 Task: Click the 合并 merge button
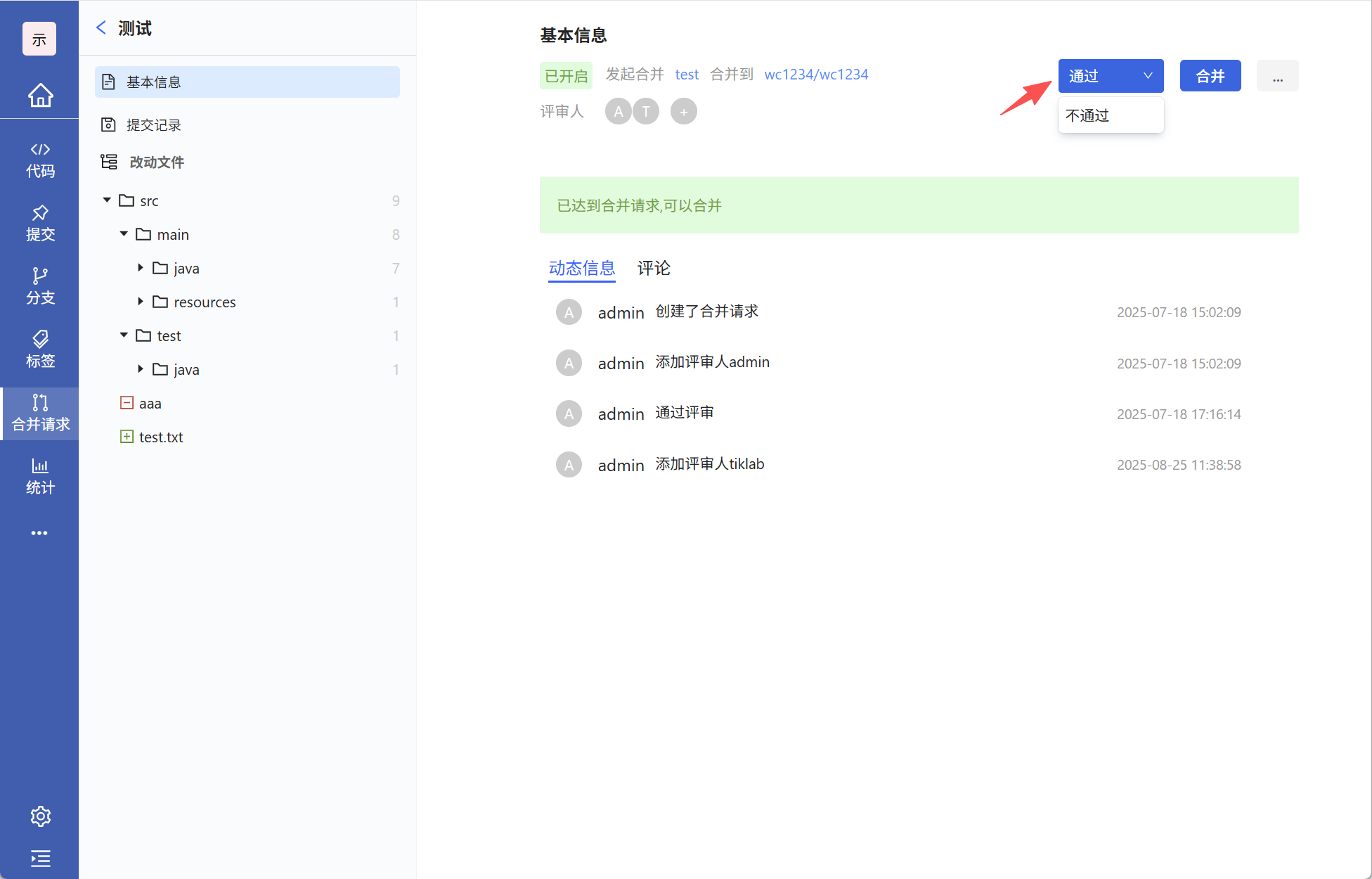(1210, 76)
